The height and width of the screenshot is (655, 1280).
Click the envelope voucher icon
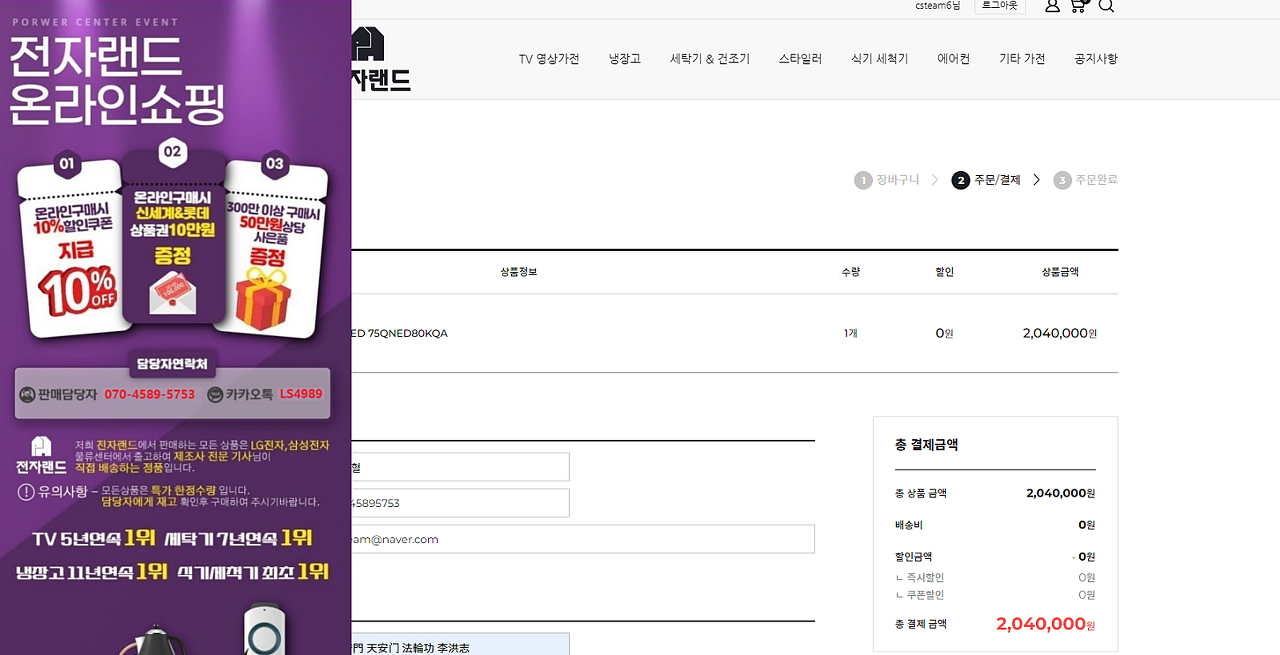(x=173, y=292)
